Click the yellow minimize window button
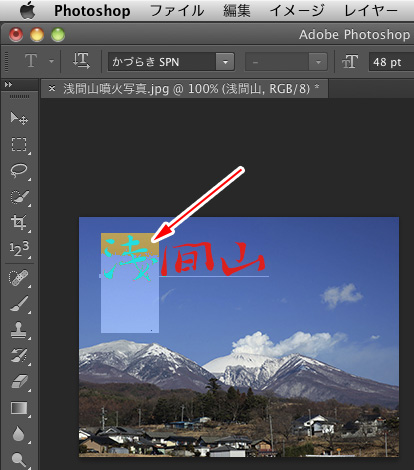Viewport: 414px width, 470px height. (x=37, y=34)
